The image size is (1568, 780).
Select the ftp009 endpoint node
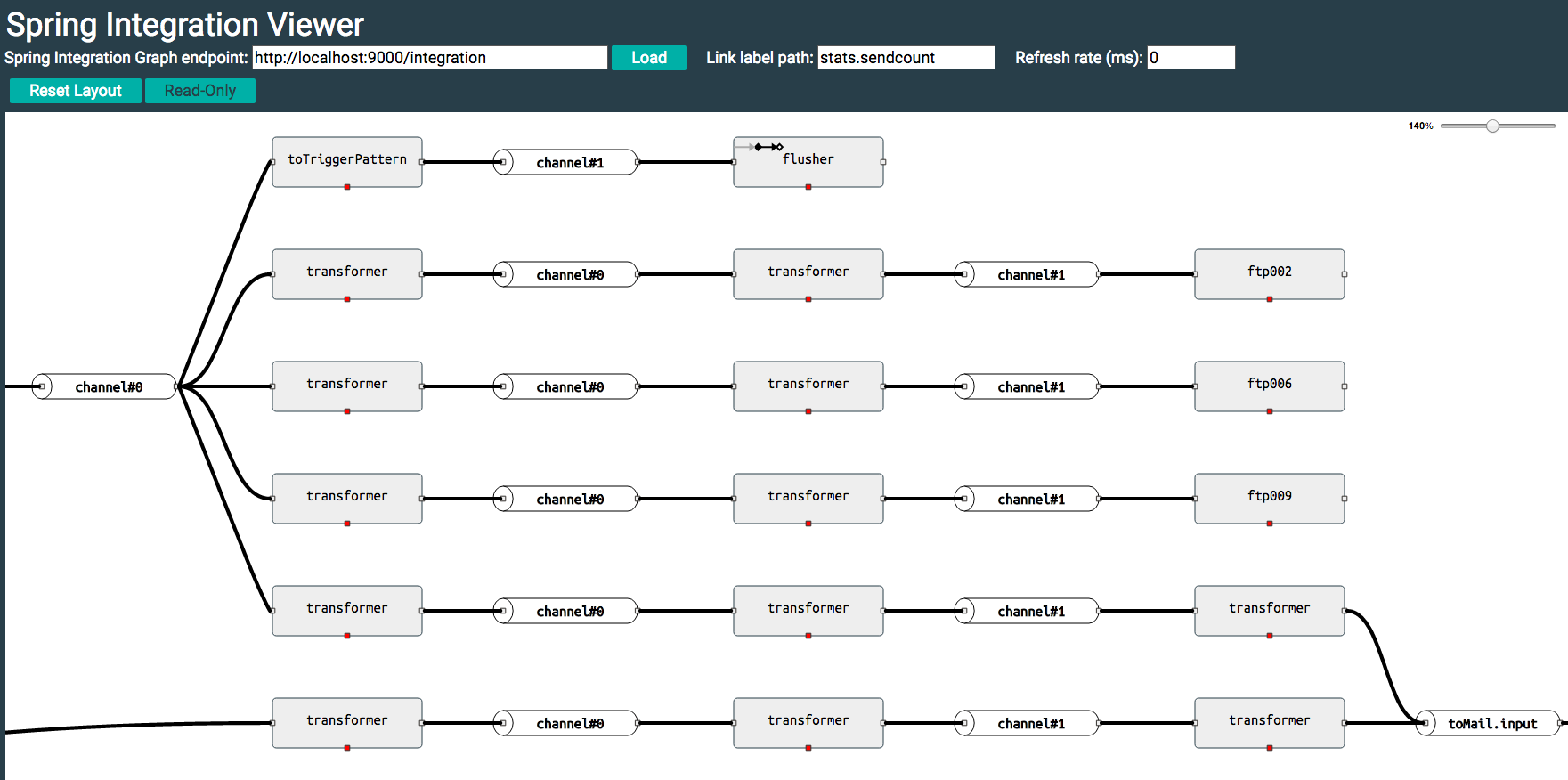pyautogui.click(x=1270, y=499)
